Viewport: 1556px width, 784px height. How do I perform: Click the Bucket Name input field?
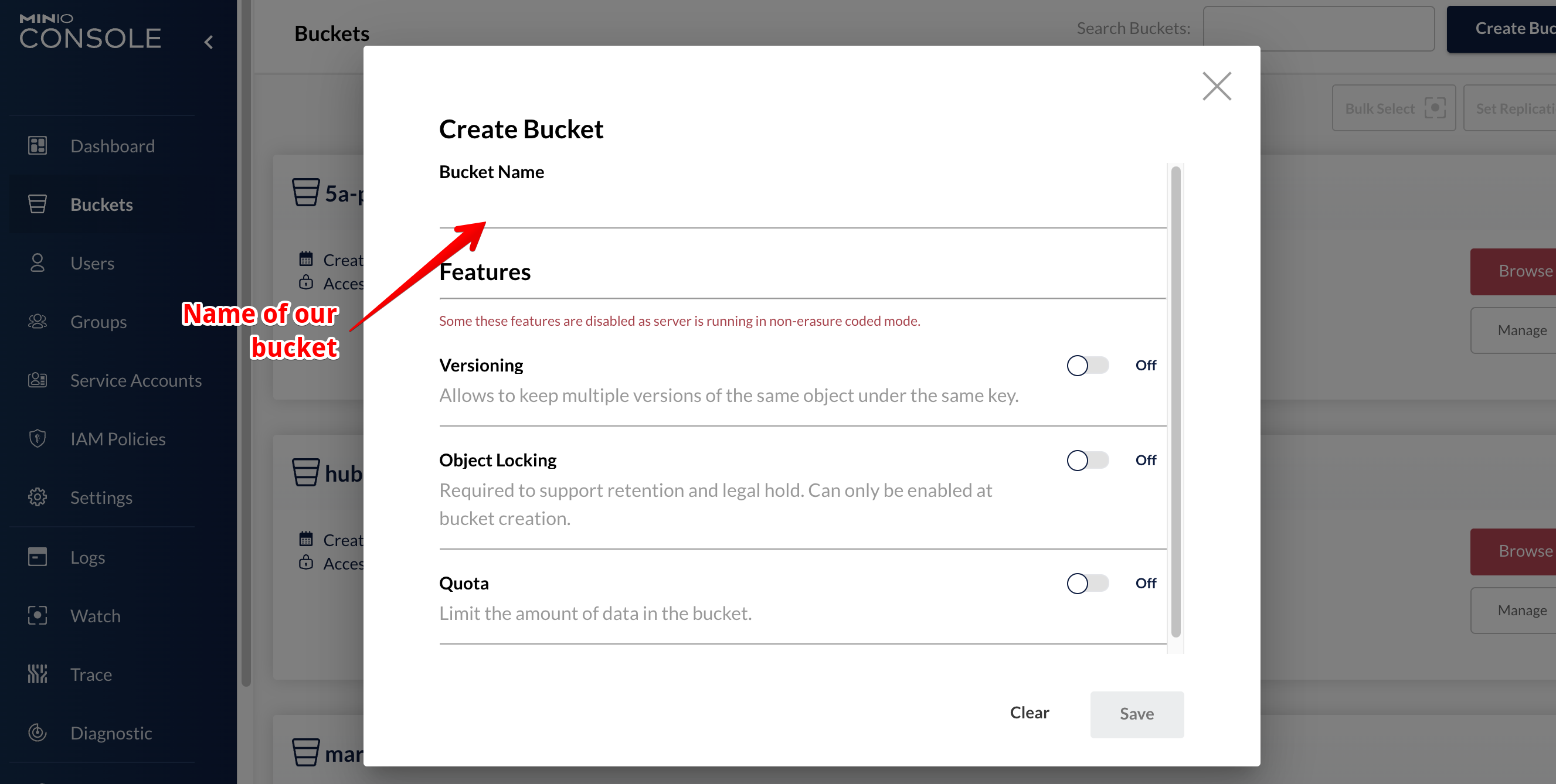pos(802,208)
